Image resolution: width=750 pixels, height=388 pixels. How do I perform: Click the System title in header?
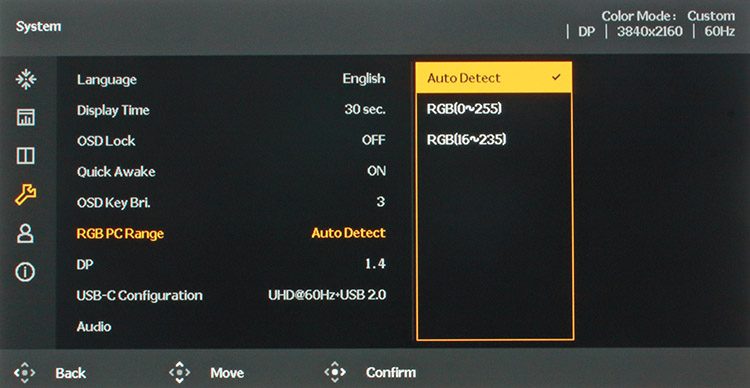tap(38, 27)
